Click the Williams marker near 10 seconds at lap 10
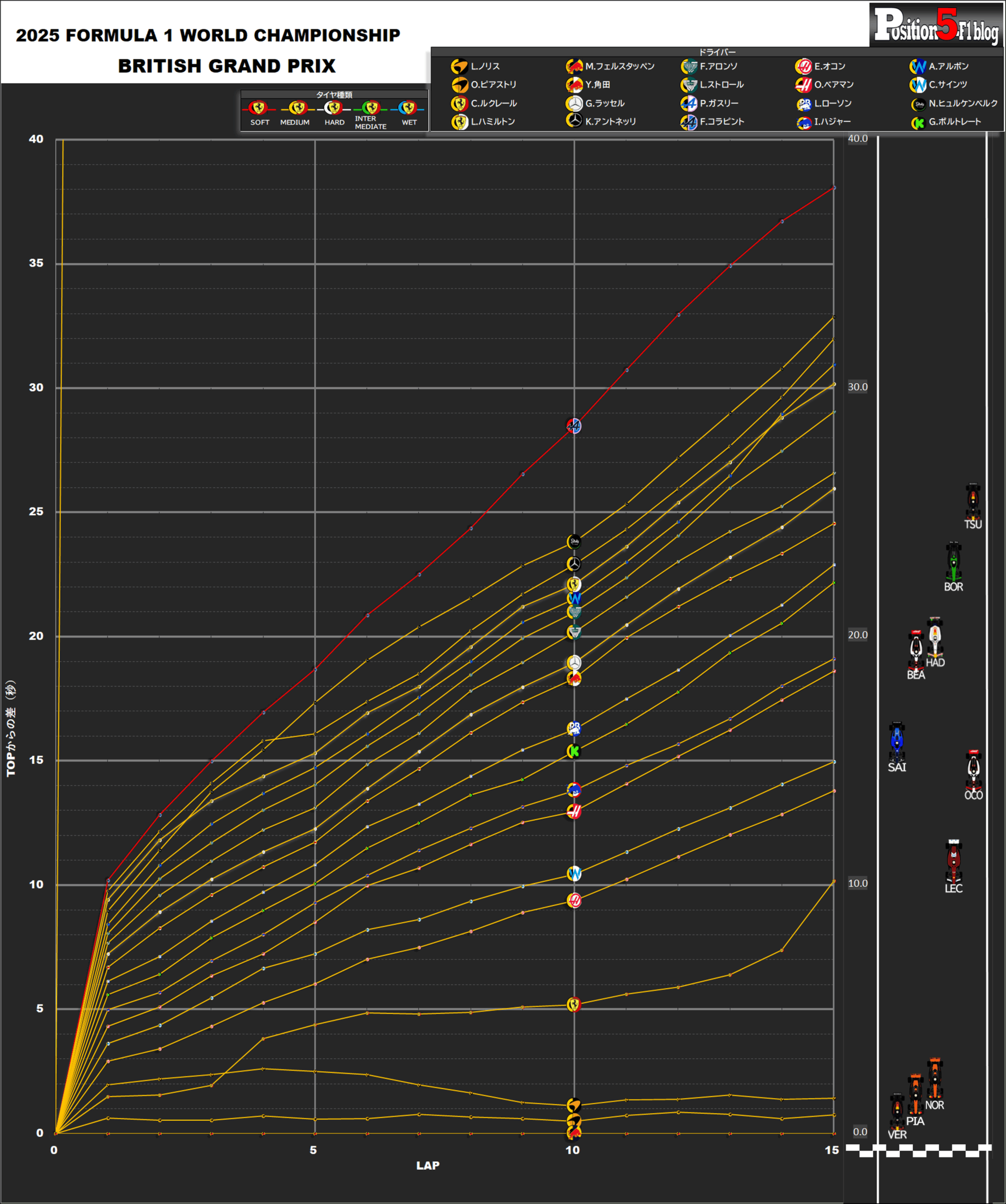Image resolution: width=1006 pixels, height=1204 pixels. coord(574,873)
